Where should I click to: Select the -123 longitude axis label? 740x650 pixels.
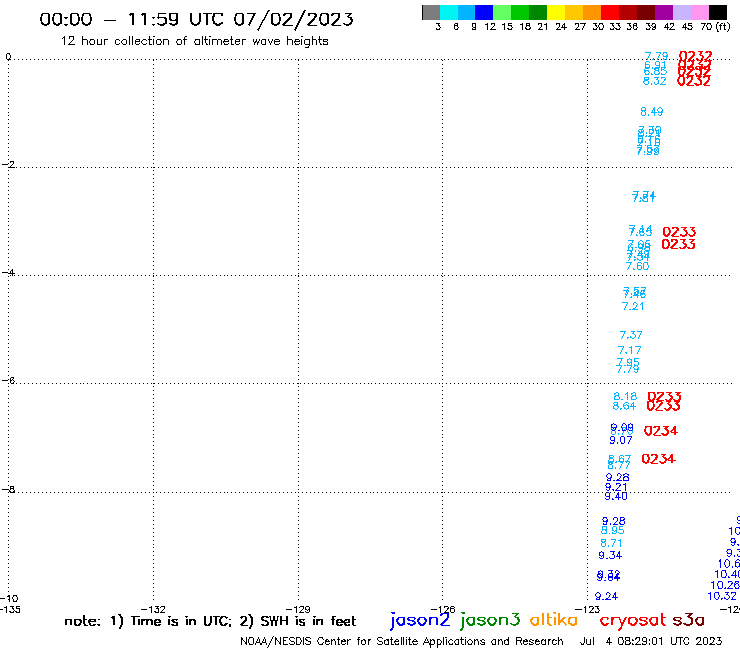click(x=588, y=610)
